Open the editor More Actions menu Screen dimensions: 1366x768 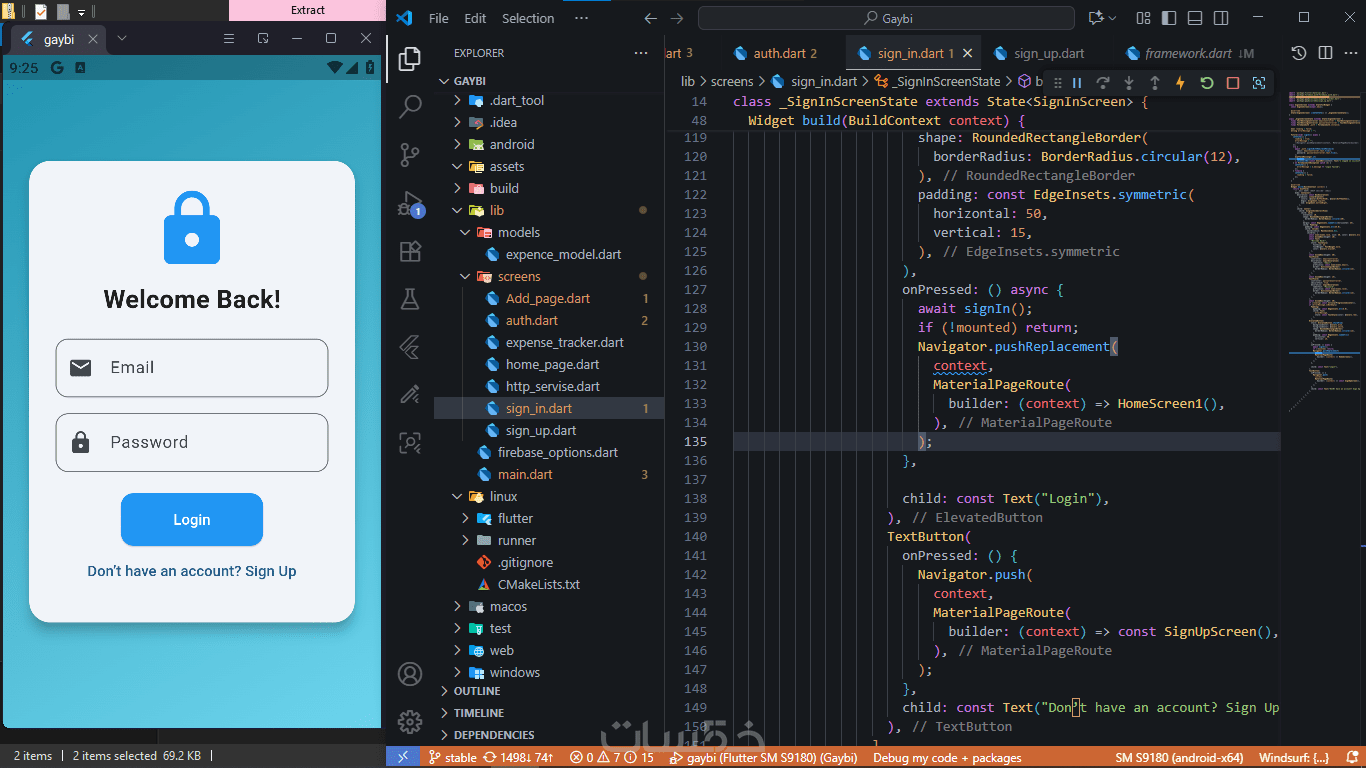click(x=1350, y=53)
